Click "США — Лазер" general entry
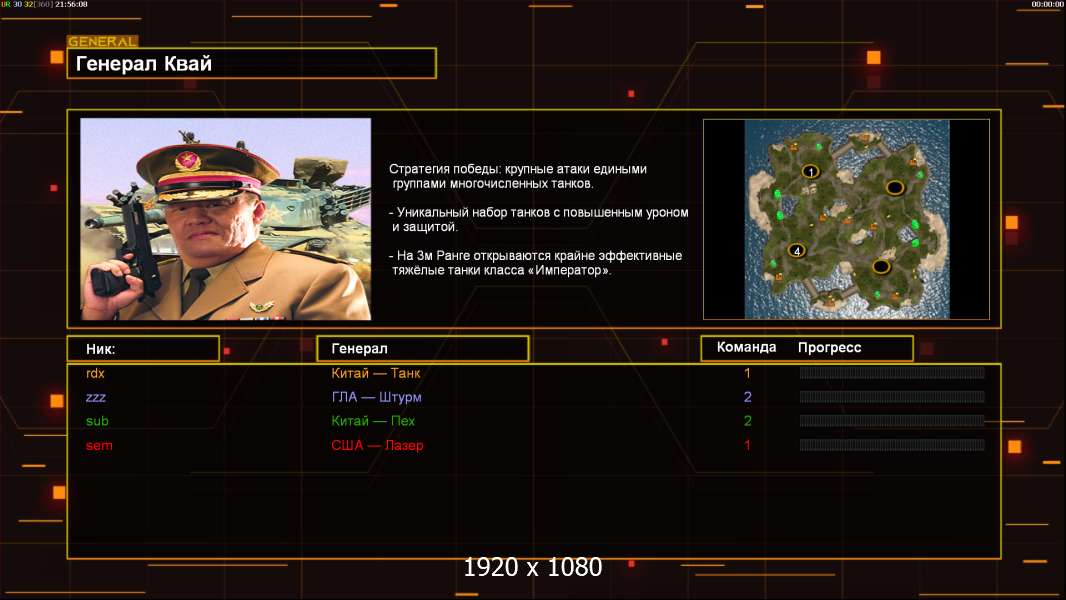 pyautogui.click(x=377, y=445)
